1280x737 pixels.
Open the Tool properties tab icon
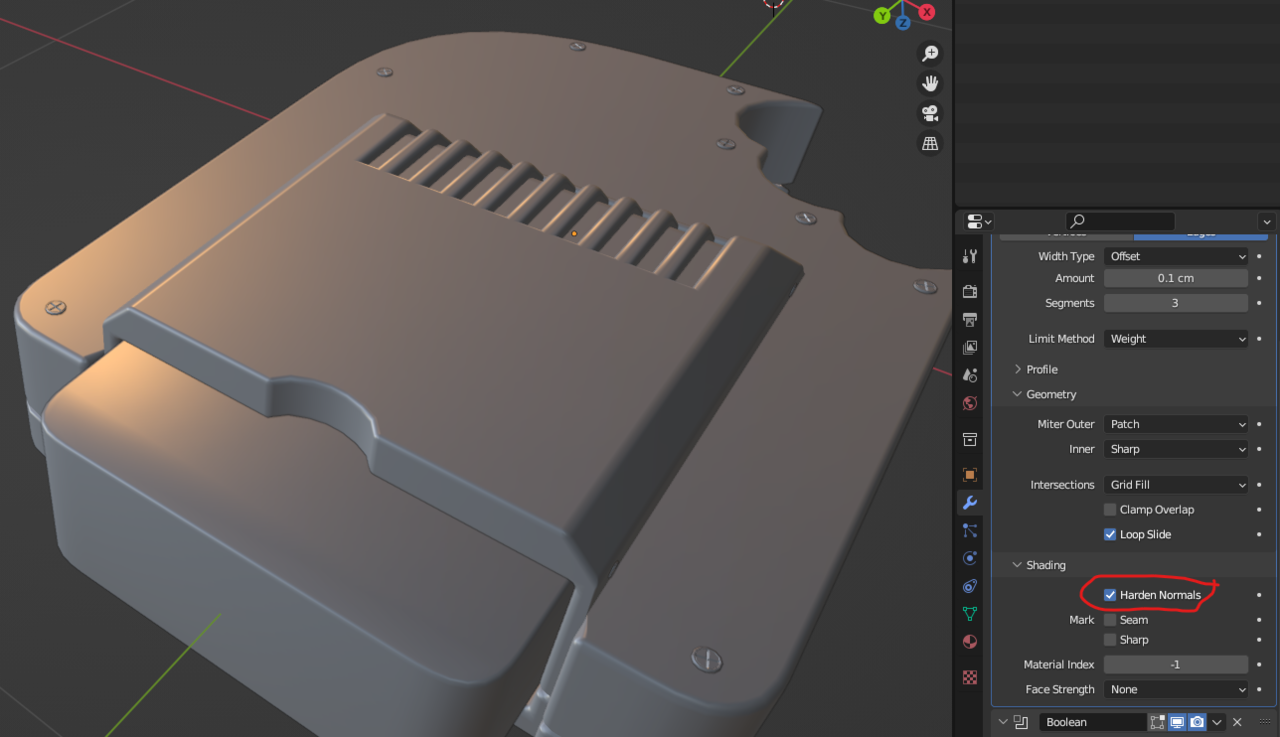click(x=969, y=256)
